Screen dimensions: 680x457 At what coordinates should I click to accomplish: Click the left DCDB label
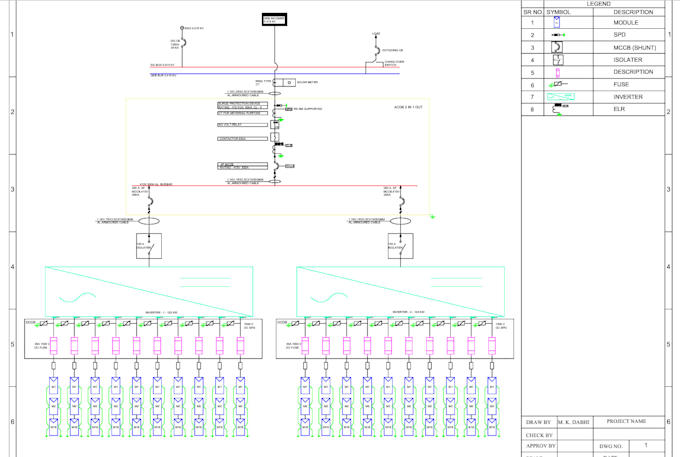(x=30, y=323)
